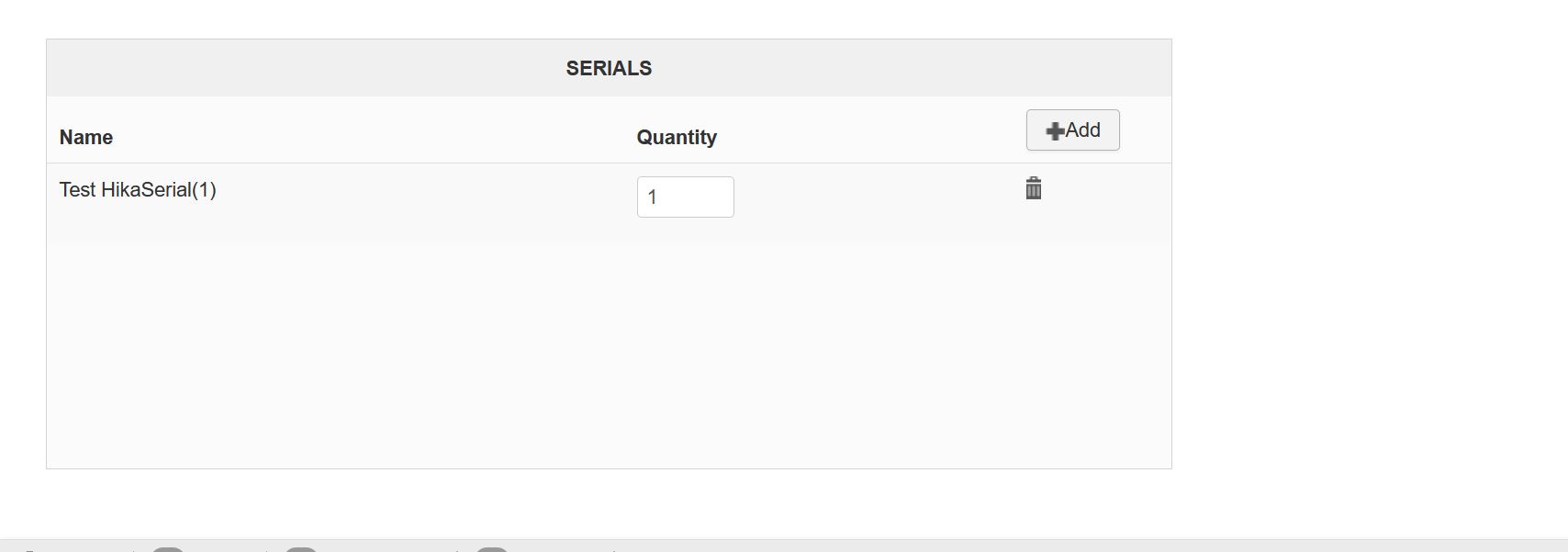Image resolution: width=1568 pixels, height=552 pixels.
Task: Click blank header space between Name and Quantity
Action: (367, 138)
